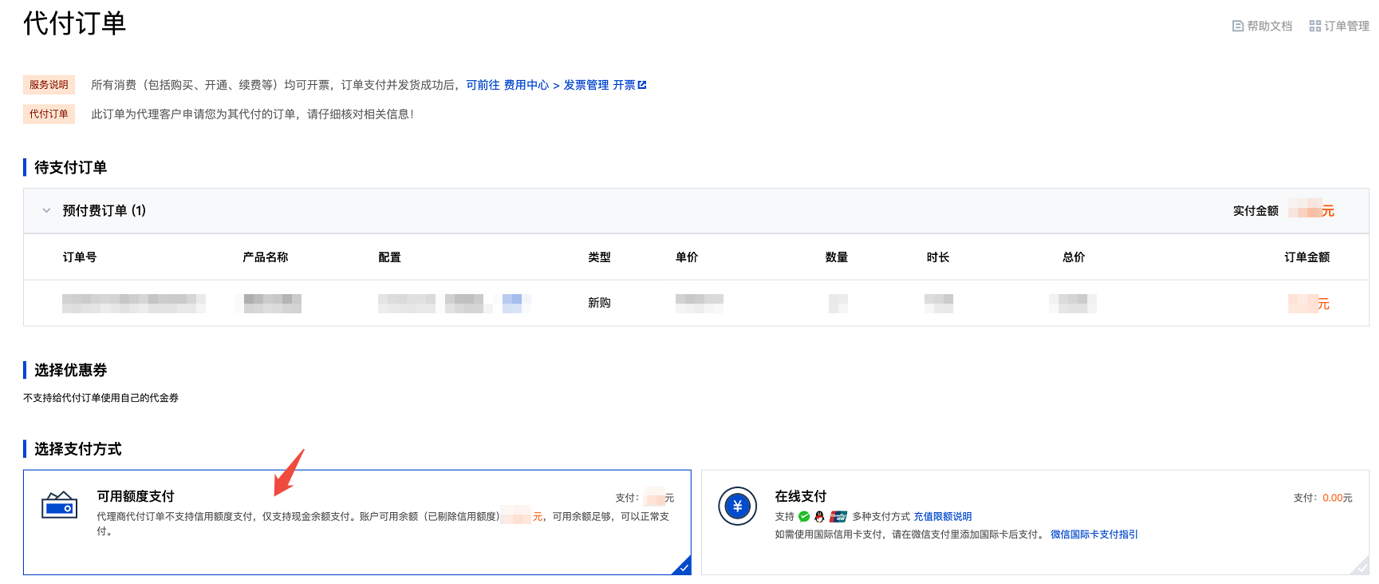Click the 支付:0.00元 amount in 在线支付
This screenshot has height=584, width=1379.
[1322, 497]
